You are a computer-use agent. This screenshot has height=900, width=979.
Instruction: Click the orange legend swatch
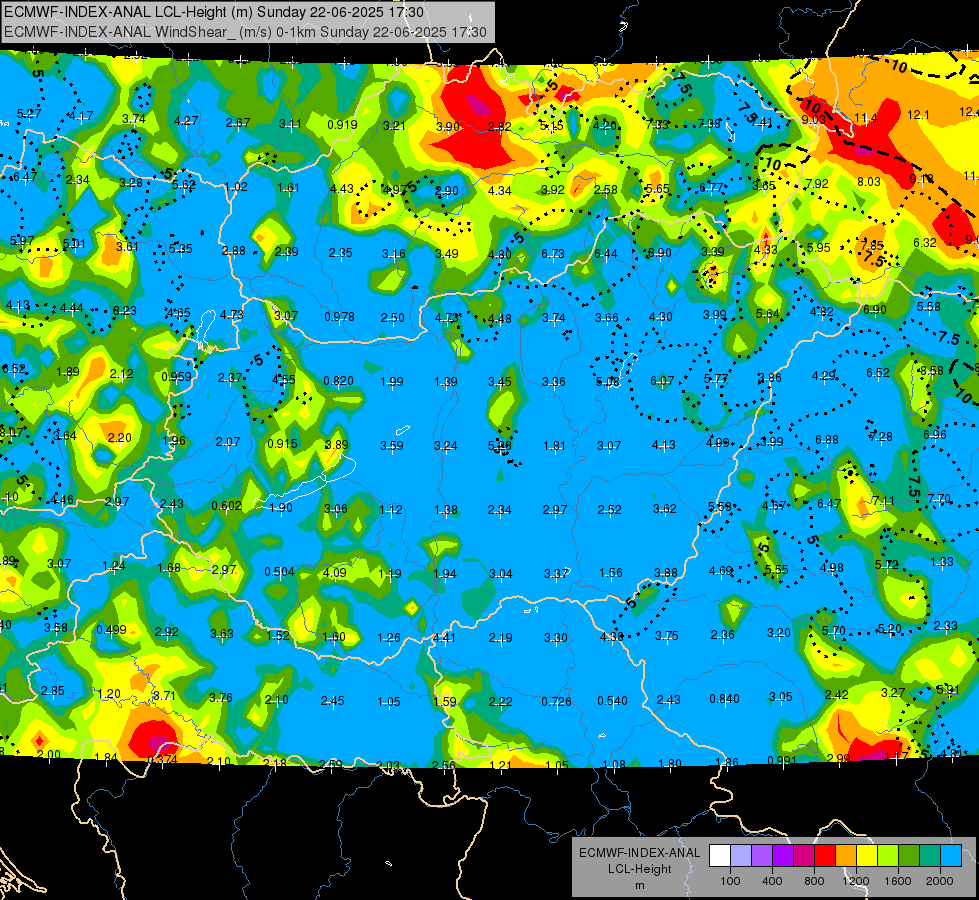point(846,856)
